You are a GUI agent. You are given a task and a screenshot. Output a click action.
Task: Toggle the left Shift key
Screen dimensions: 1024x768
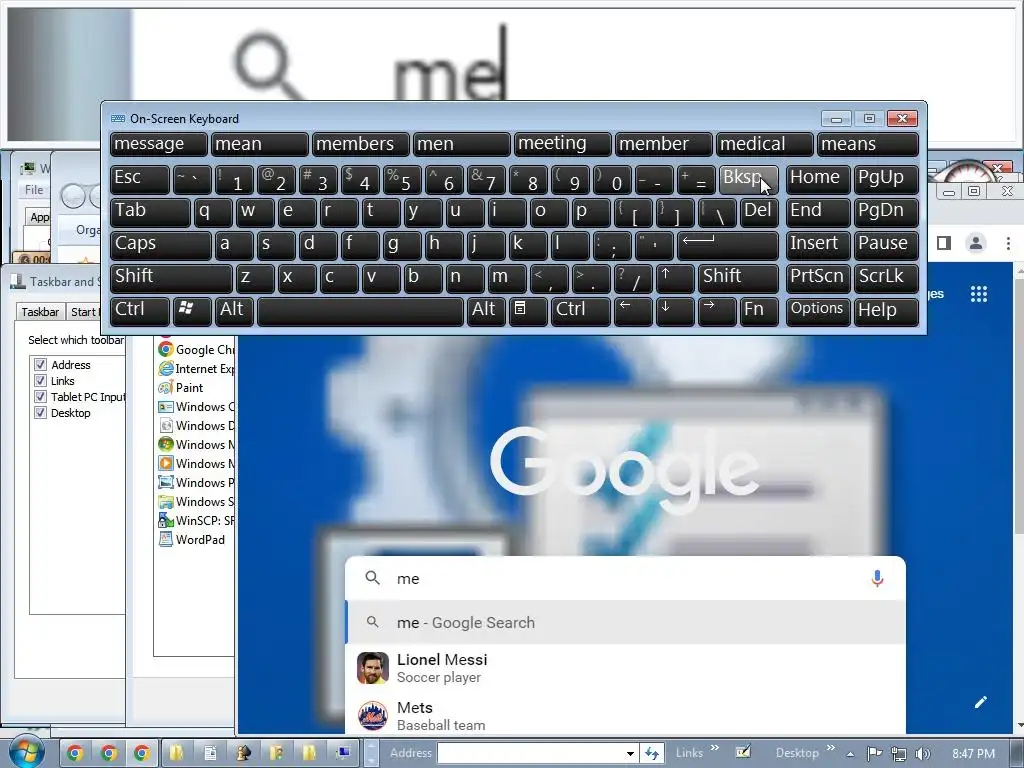point(170,278)
